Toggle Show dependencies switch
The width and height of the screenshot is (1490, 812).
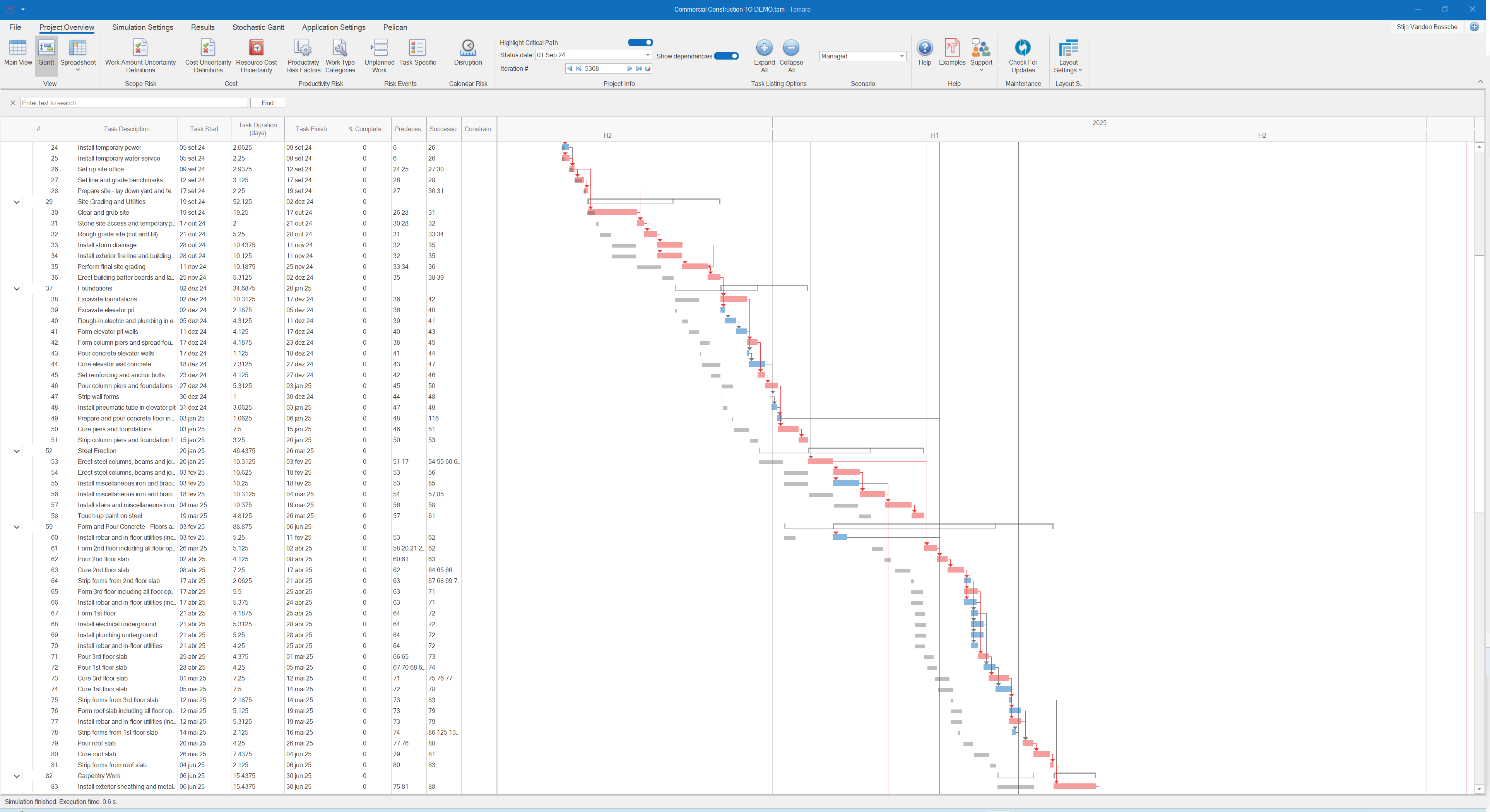click(x=726, y=56)
